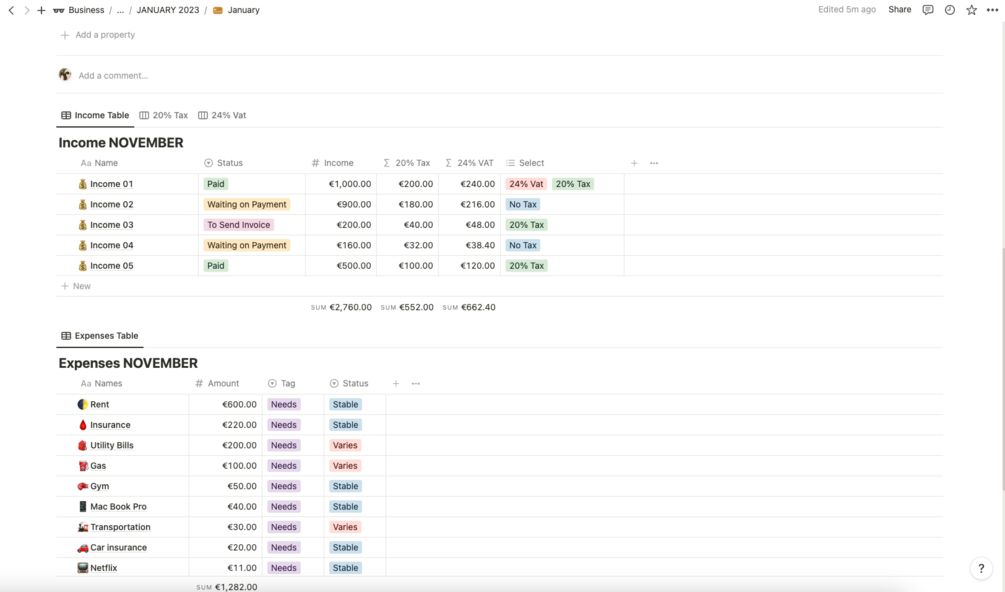Select the €600.00 Rent amount cell
1005x592 pixels.
(226, 404)
